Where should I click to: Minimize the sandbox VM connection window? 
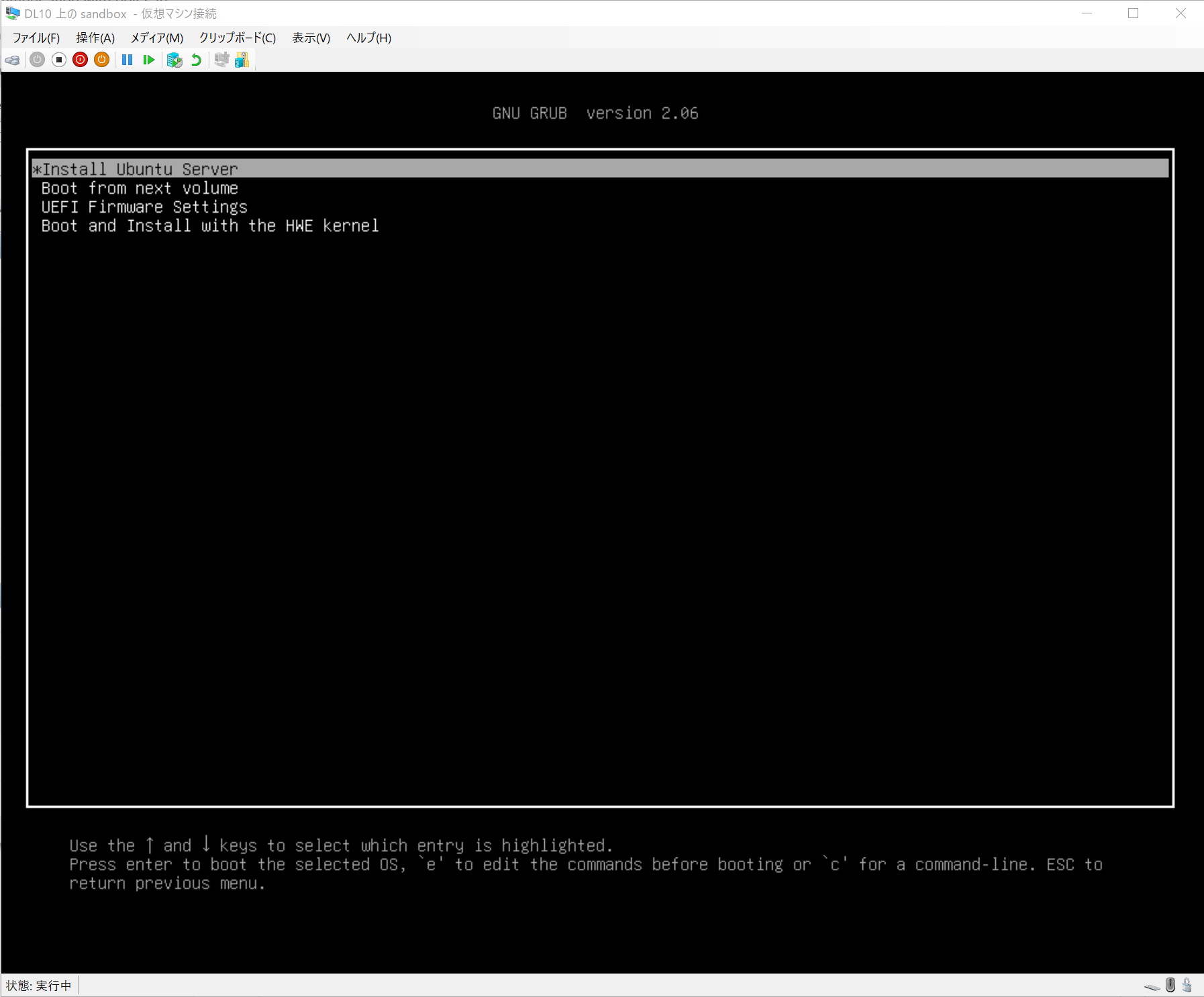click(x=1087, y=13)
